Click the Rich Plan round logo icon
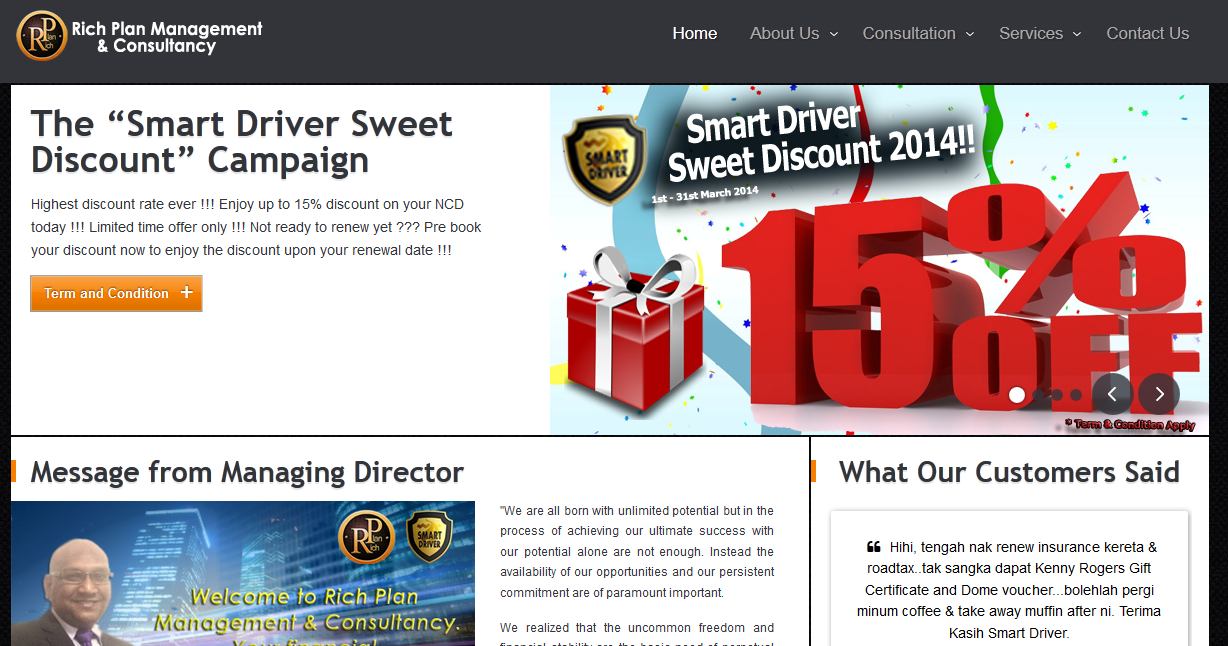This screenshot has width=1228, height=646. point(42,36)
